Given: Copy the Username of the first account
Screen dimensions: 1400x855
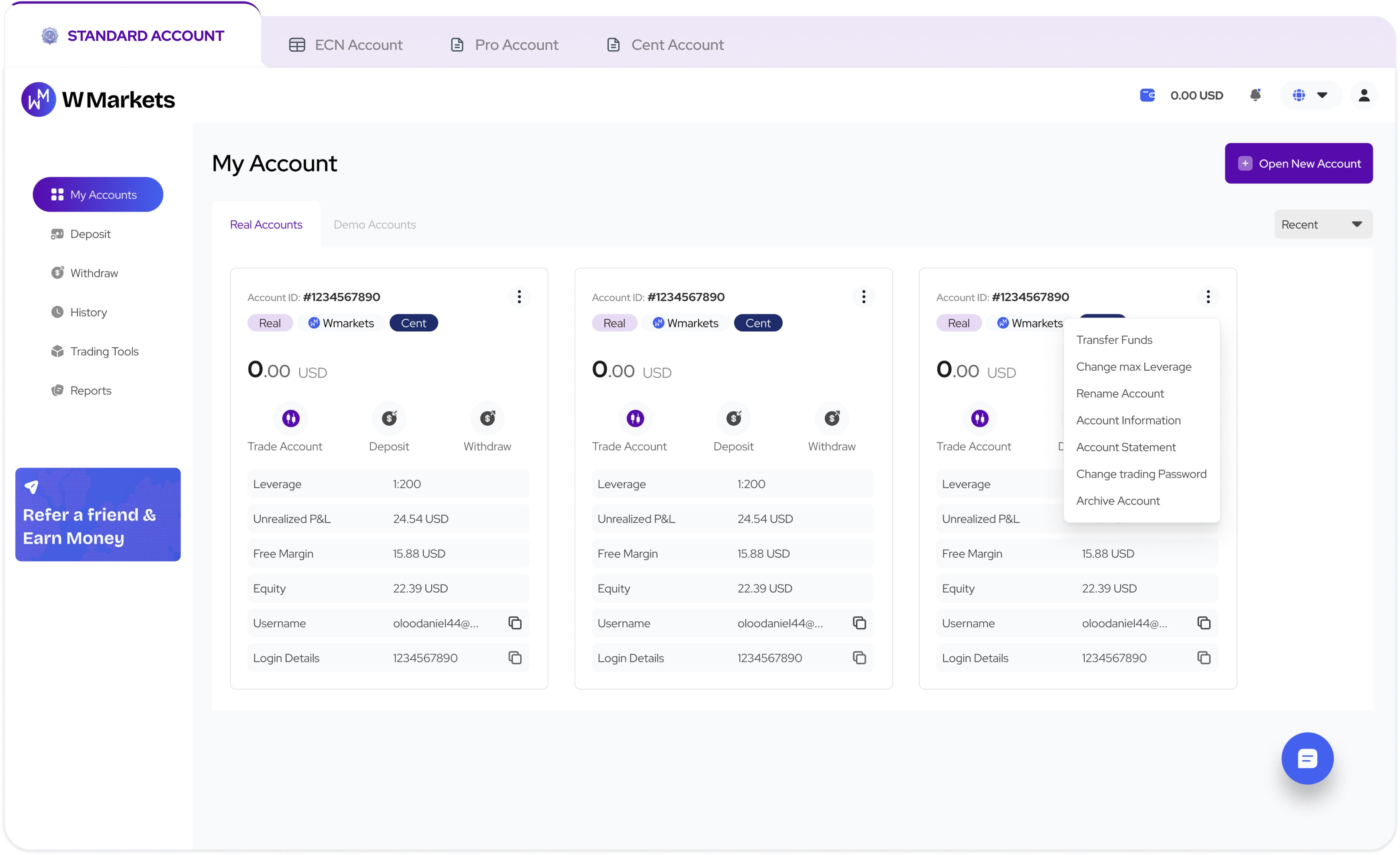Looking at the screenshot, I should (515, 622).
